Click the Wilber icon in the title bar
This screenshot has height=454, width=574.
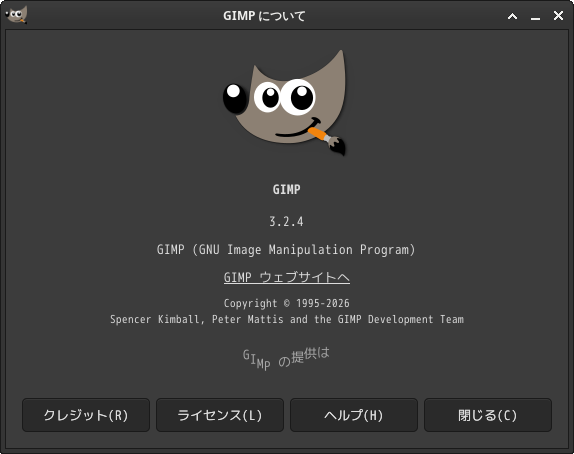(x=16, y=15)
